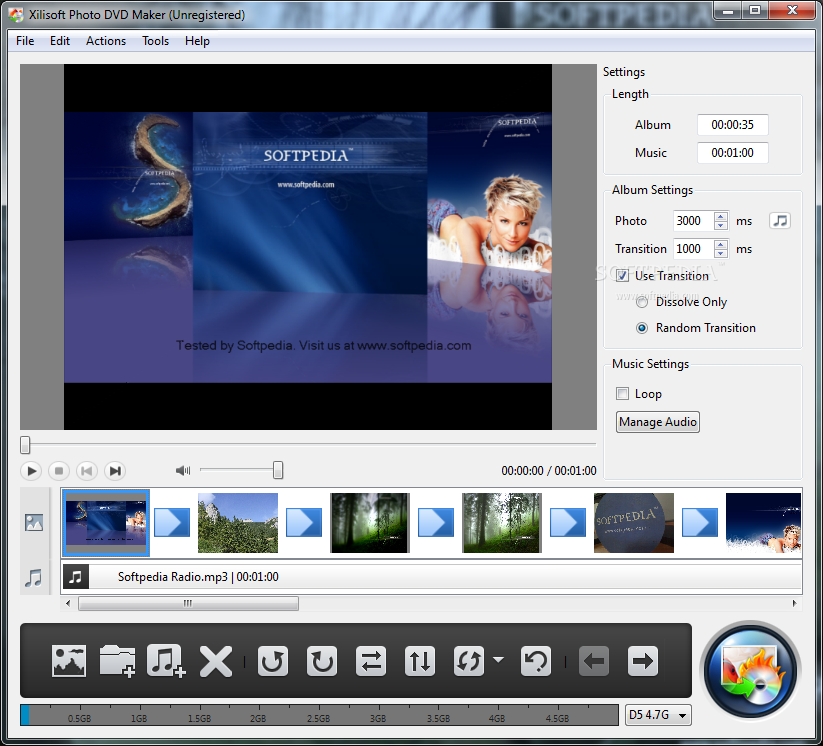This screenshot has width=823, height=746.
Task: Enable the music Loop checkbox
Action: pyautogui.click(x=622, y=394)
